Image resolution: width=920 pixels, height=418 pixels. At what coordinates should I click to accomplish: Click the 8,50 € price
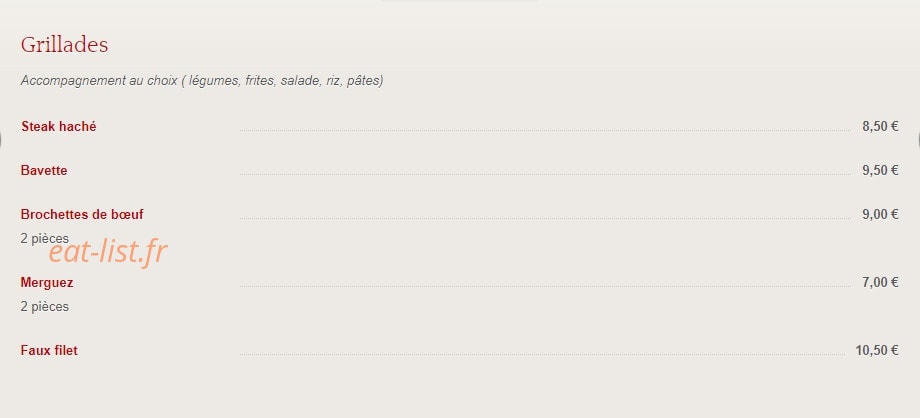[x=880, y=126]
